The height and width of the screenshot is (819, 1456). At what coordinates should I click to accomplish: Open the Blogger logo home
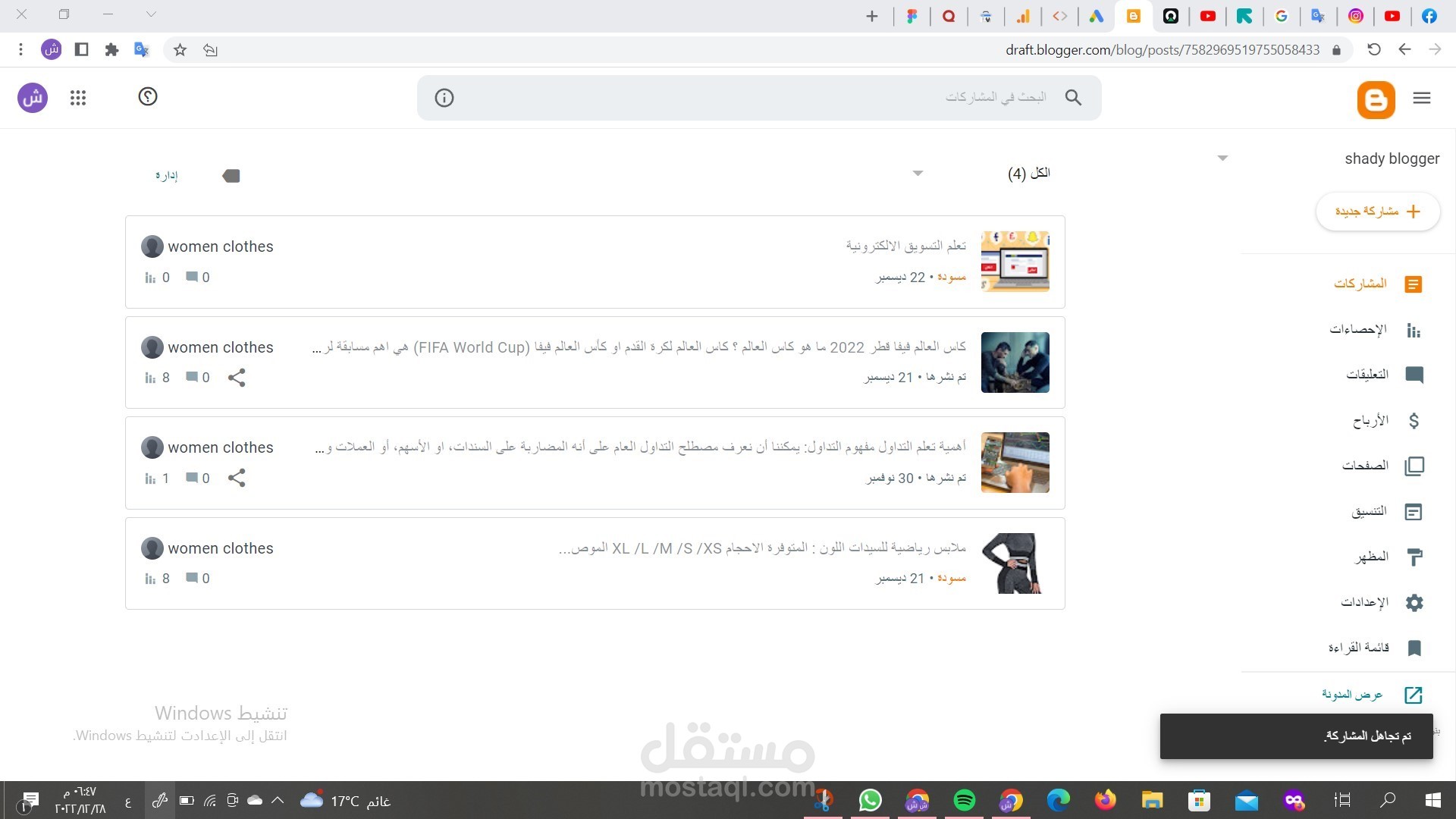click(x=1376, y=99)
